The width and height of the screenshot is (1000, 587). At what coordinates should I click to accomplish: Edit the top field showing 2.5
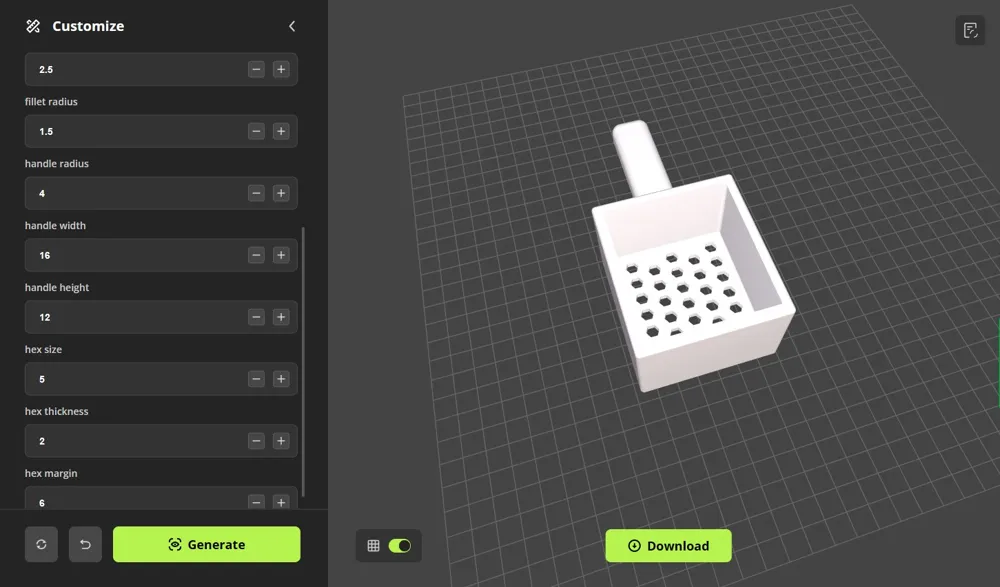(161, 70)
